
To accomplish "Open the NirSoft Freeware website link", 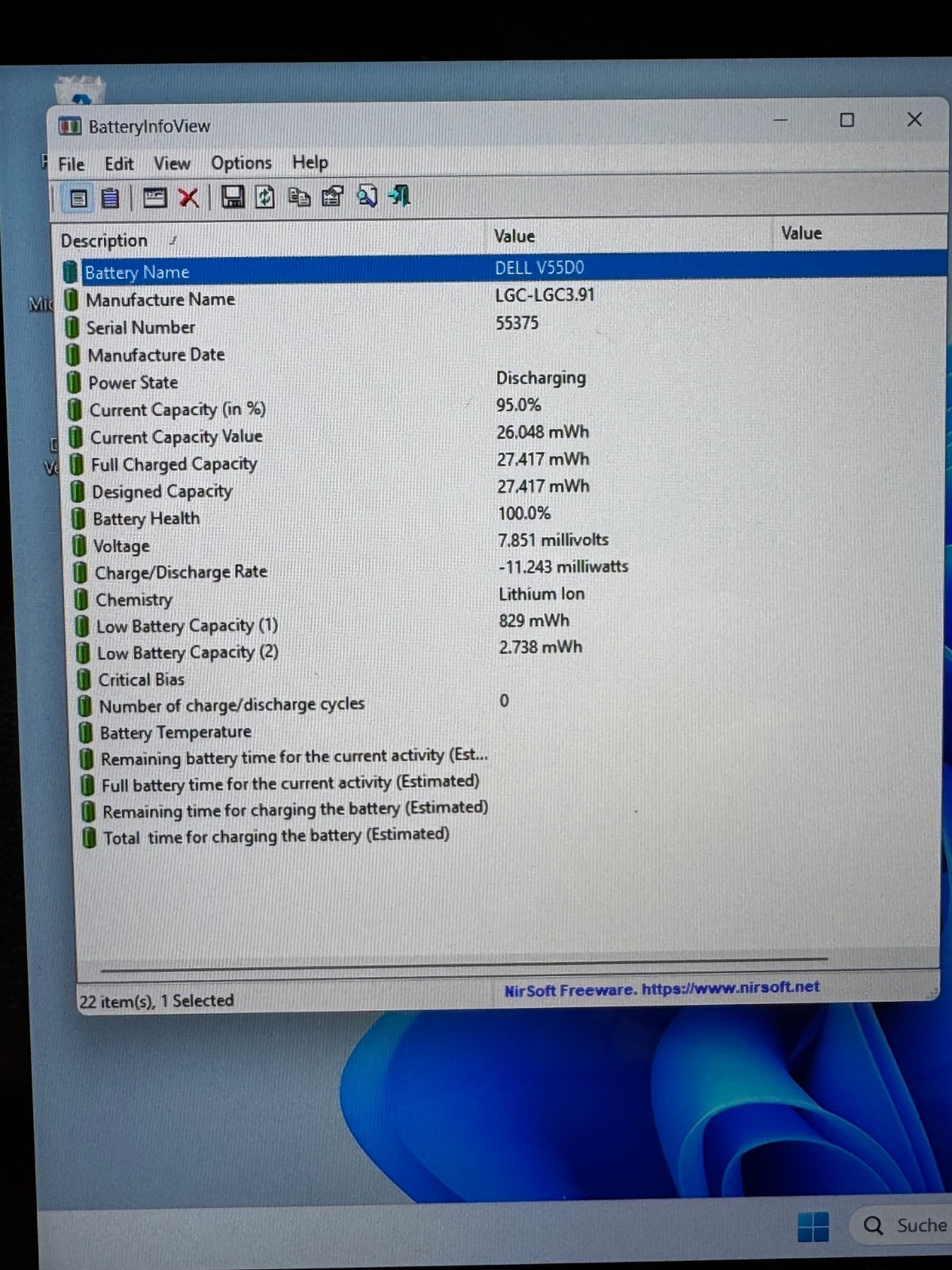I will tap(662, 989).
